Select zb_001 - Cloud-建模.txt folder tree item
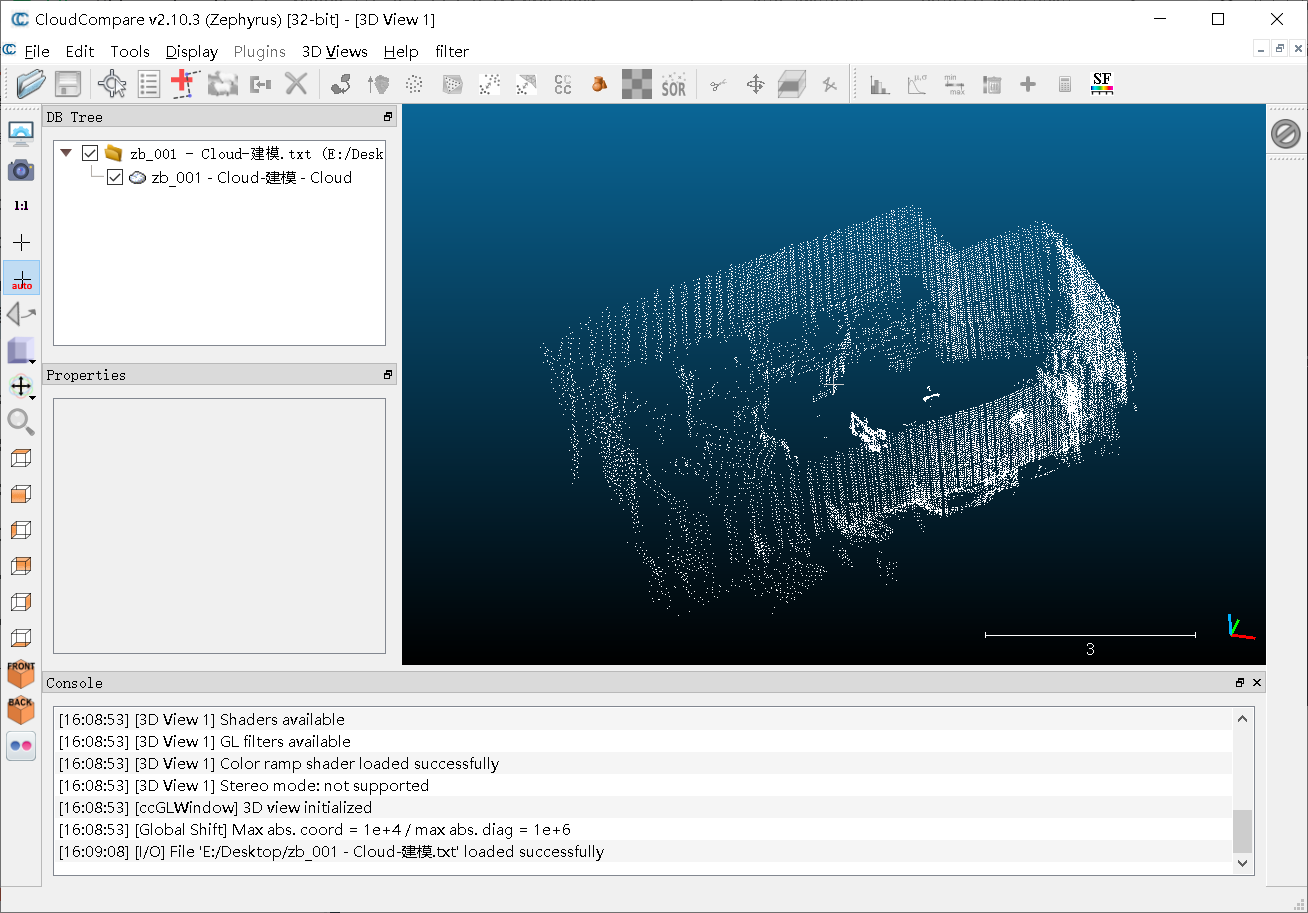 coord(256,153)
